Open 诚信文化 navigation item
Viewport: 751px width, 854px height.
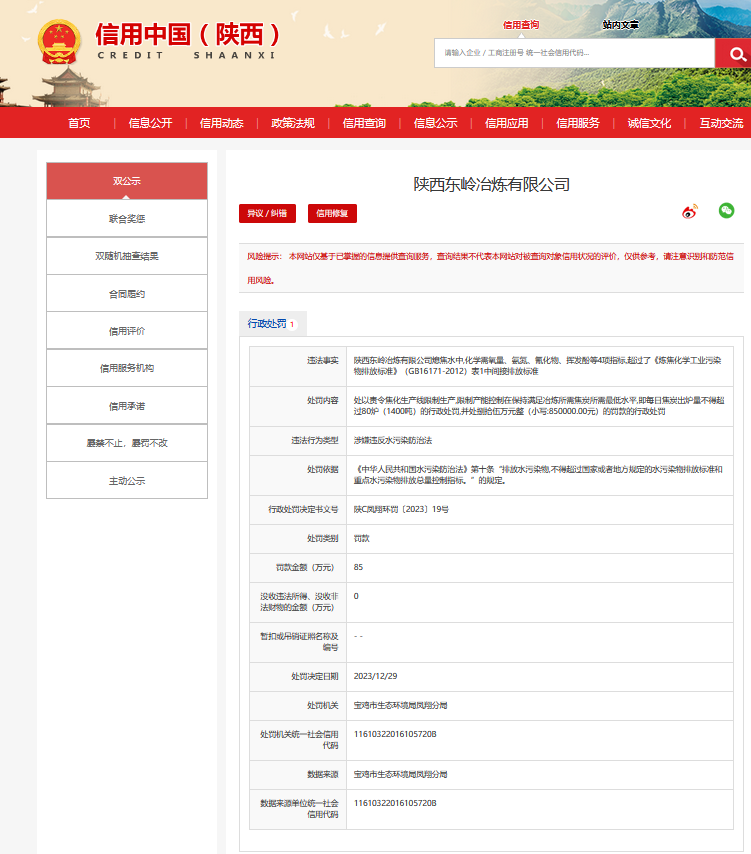649,123
